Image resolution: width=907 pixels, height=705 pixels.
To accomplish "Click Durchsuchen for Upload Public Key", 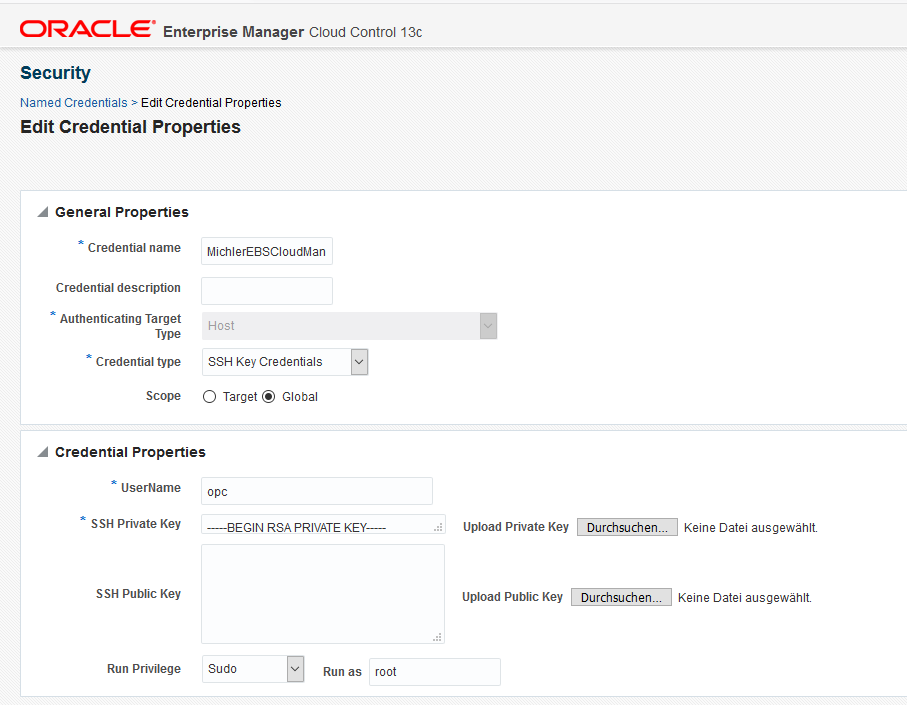I will (621, 597).
